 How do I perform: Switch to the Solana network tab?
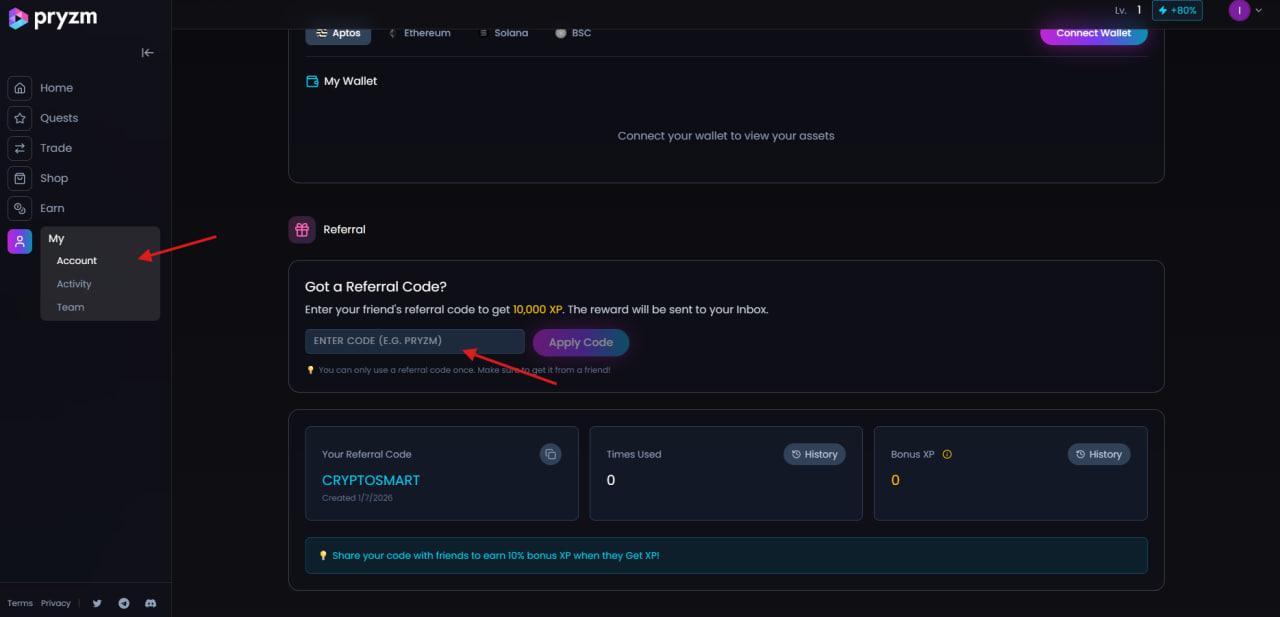click(x=503, y=33)
